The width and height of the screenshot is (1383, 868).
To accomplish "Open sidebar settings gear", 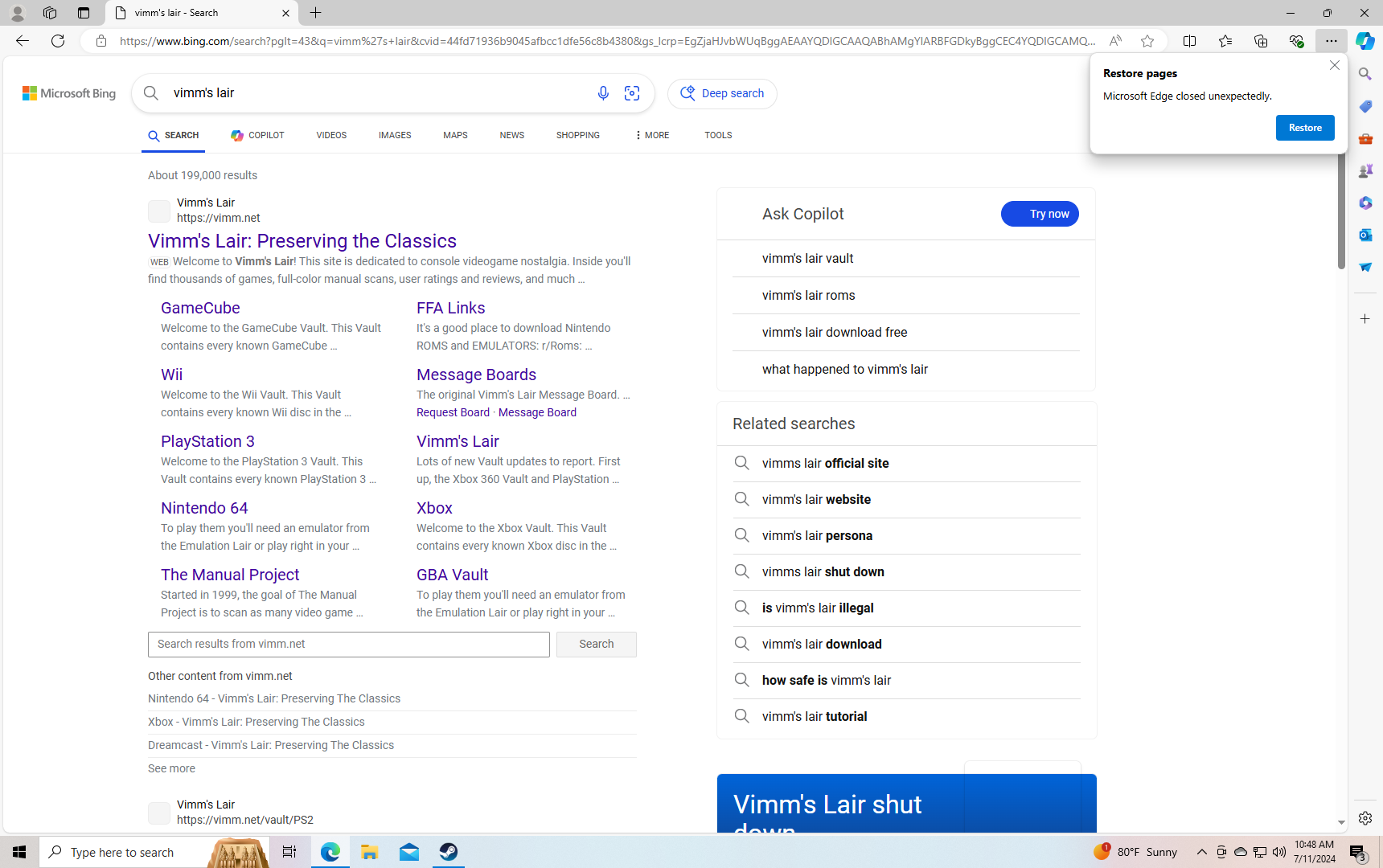I will click(x=1365, y=818).
